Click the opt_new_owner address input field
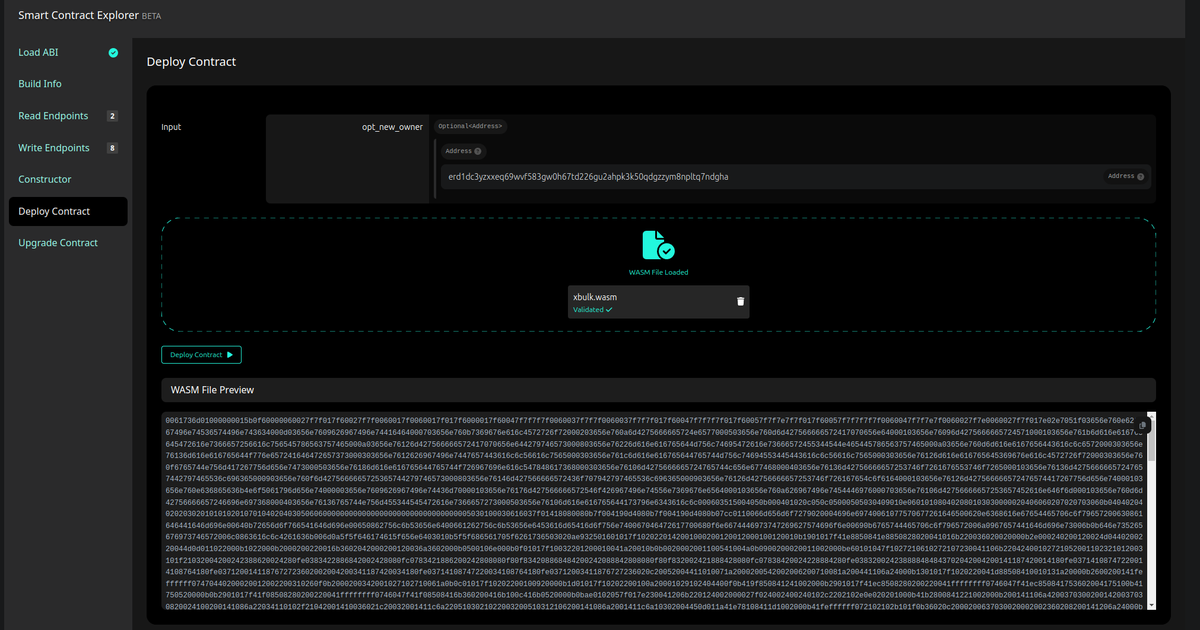This screenshot has width=1200, height=630. [796, 177]
